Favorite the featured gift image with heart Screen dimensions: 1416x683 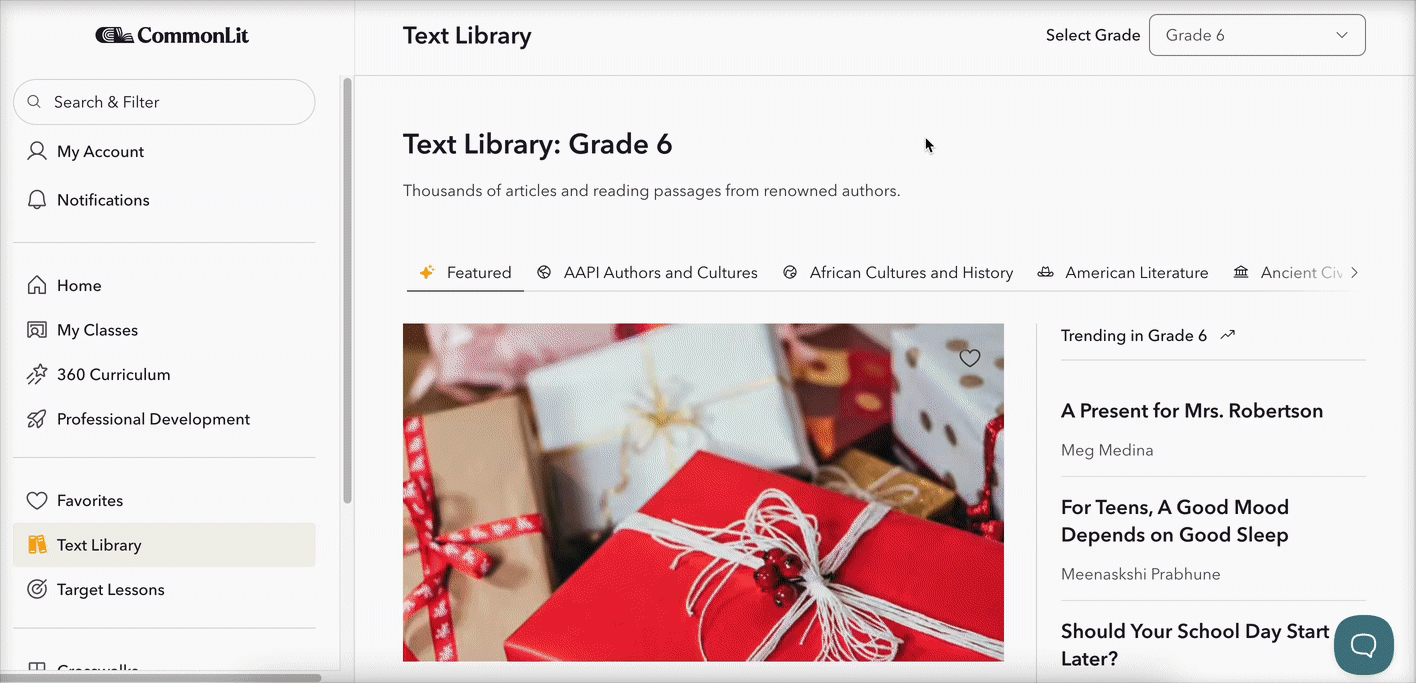969,358
